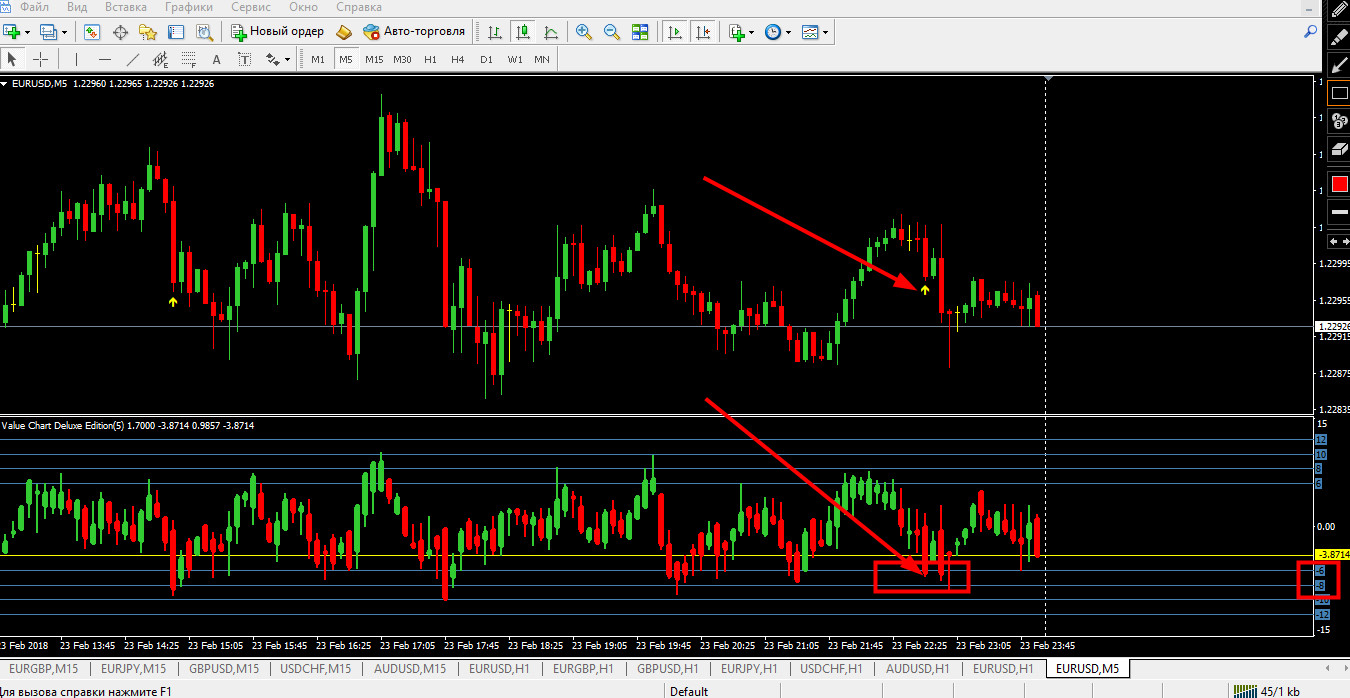Pick the Fibonacci retracement tool

click(187, 59)
